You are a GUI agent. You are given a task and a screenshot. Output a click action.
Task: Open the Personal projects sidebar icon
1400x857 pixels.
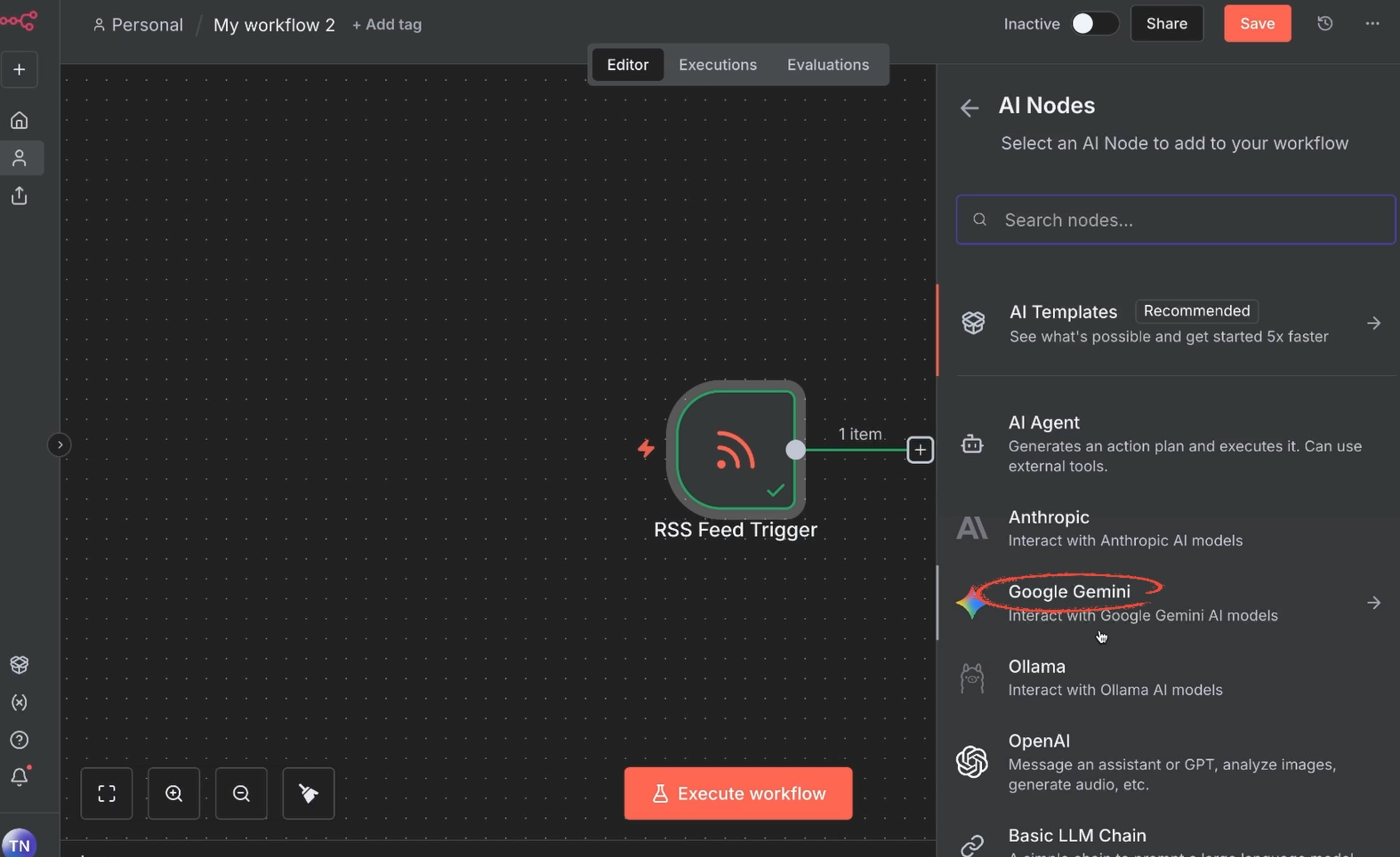click(19, 158)
